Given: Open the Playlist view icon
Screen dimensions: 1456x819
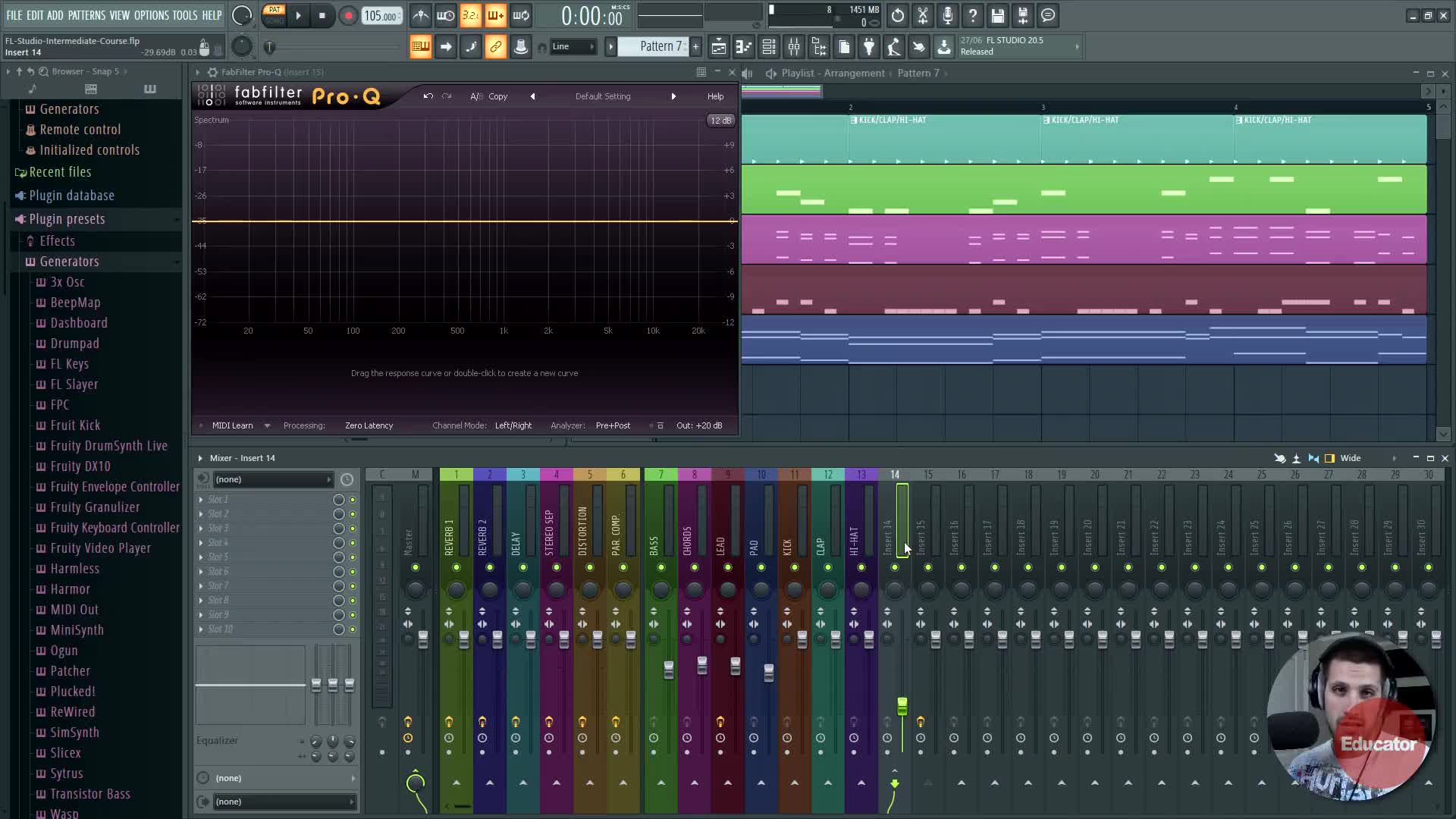Looking at the screenshot, I should (x=718, y=47).
